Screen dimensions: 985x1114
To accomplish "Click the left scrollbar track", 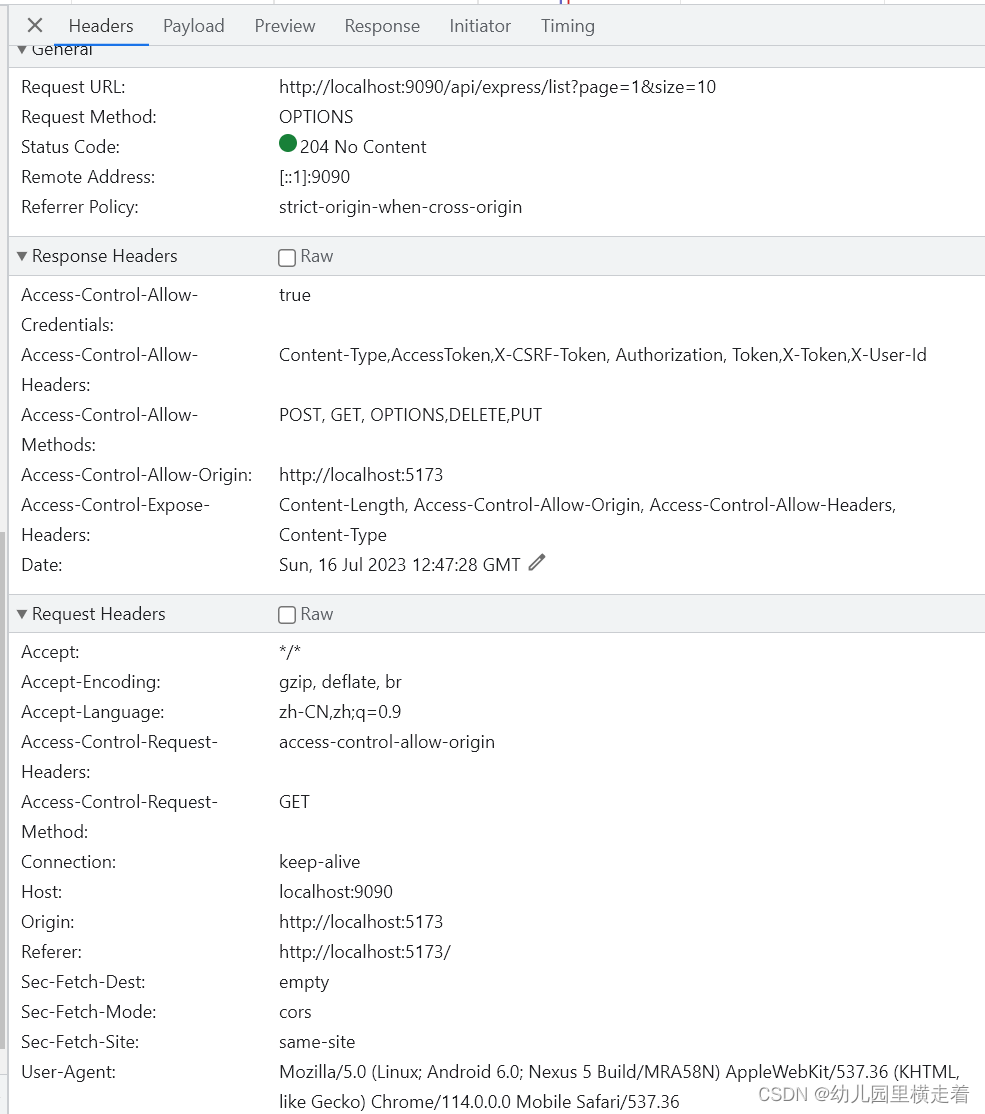I will [5, 560].
